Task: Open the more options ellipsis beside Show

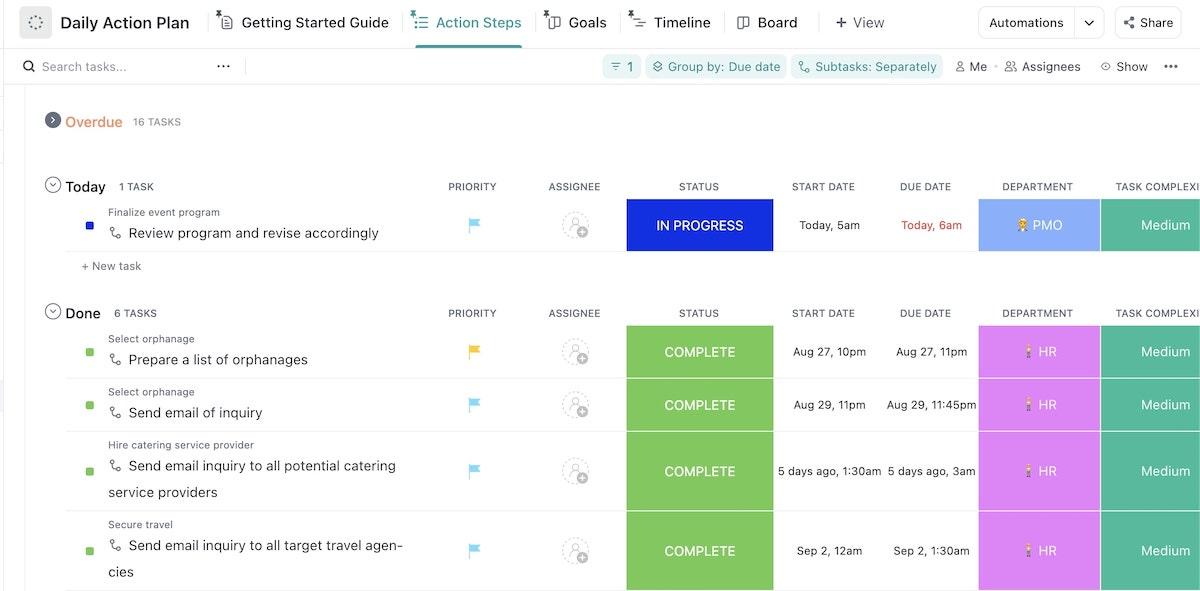Action: click(x=1170, y=67)
